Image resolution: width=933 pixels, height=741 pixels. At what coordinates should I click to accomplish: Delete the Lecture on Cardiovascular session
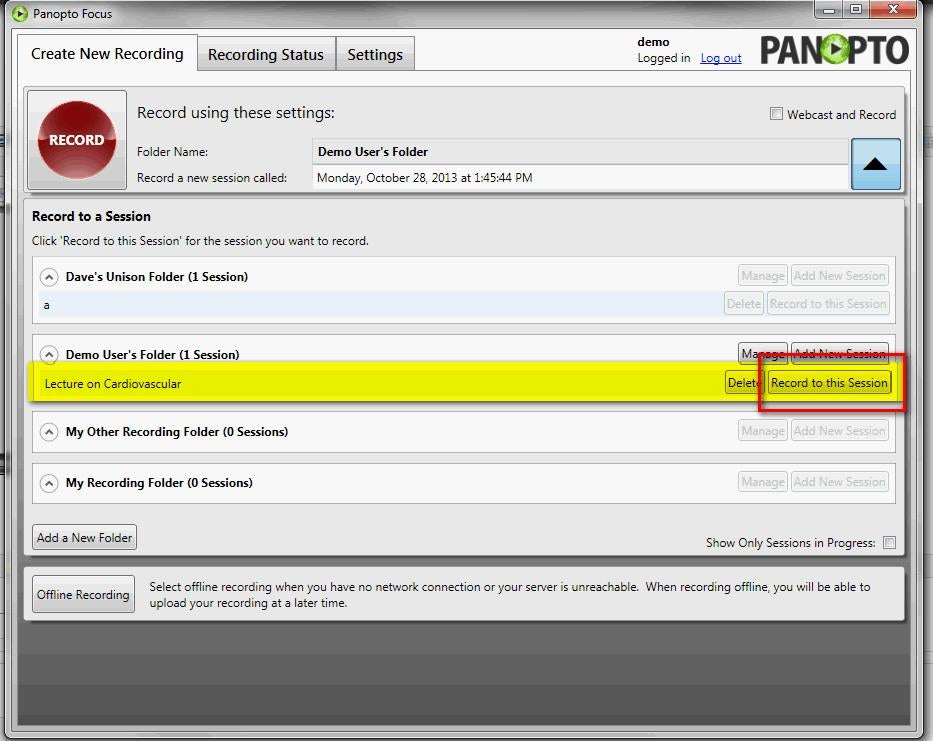tap(744, 383)
